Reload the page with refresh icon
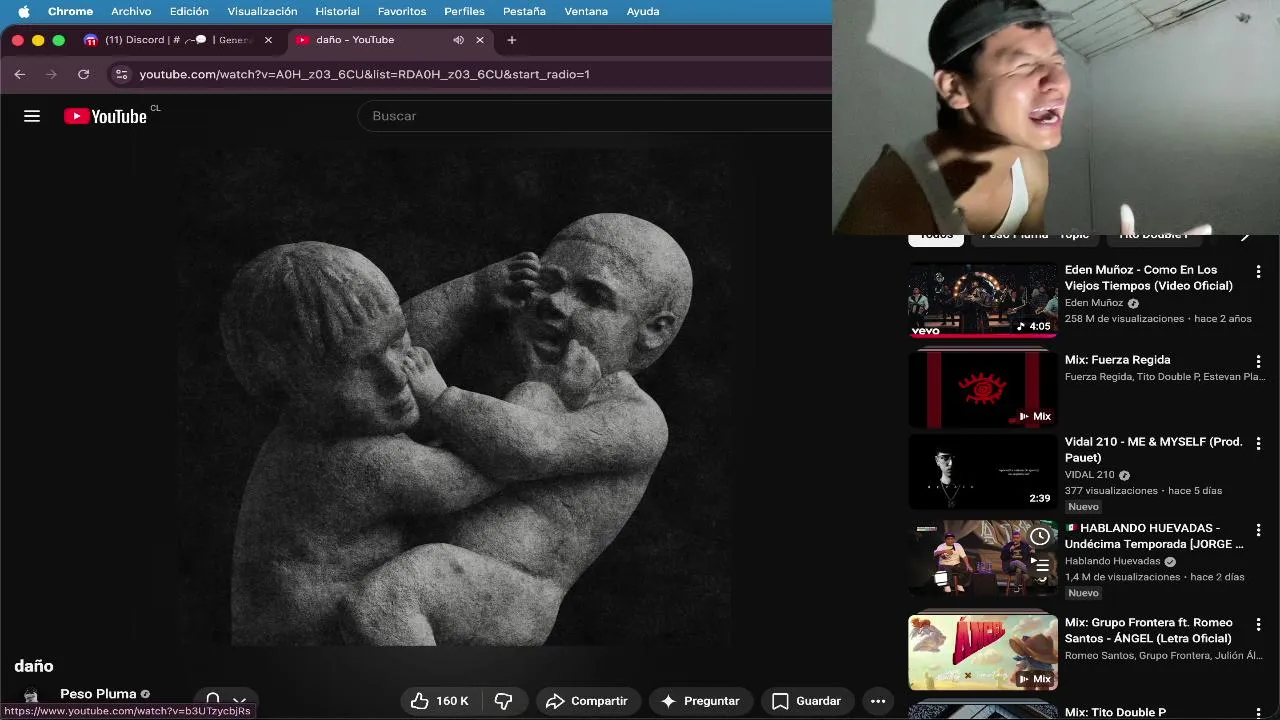 pos(83,74)
